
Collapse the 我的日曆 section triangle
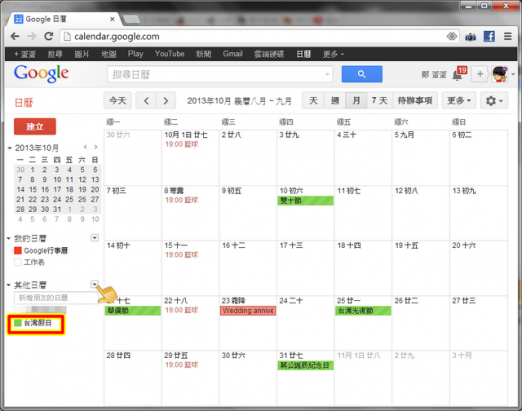[x=9, y=238]
